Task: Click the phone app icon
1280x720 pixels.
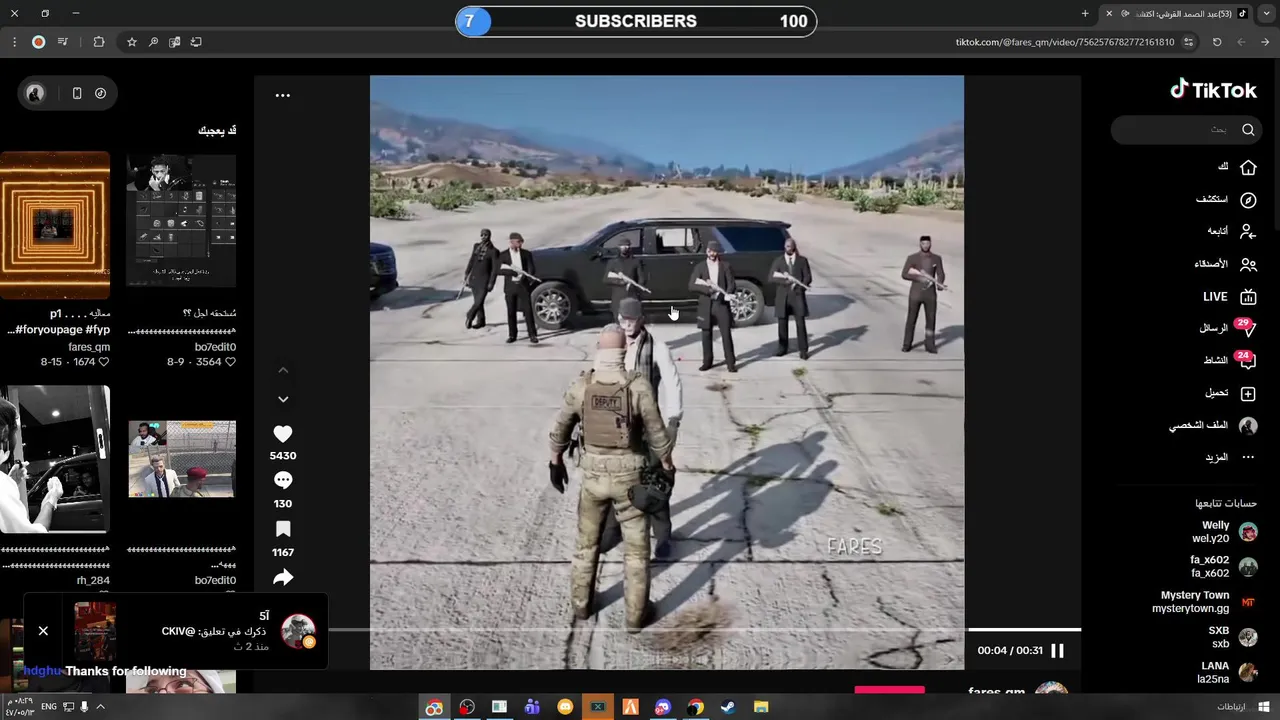Action: tap(77, 93)
